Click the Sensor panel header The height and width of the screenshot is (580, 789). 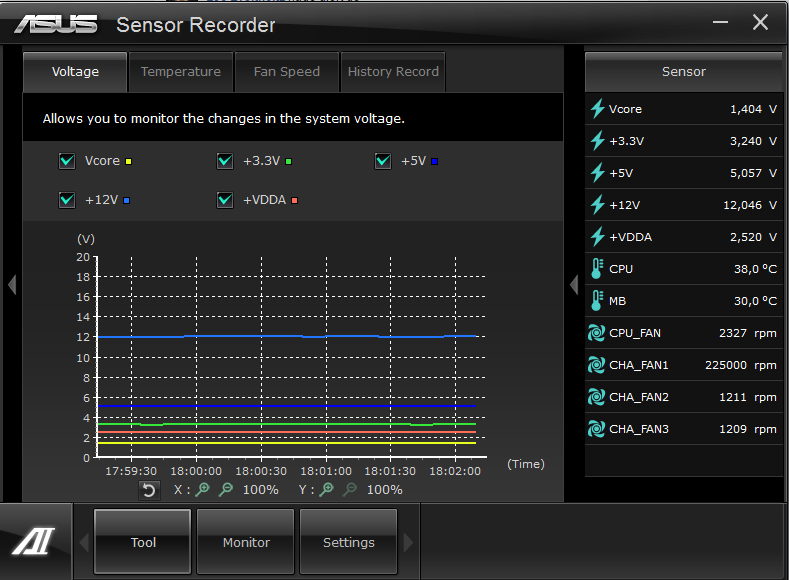click(x=683, y=72)
